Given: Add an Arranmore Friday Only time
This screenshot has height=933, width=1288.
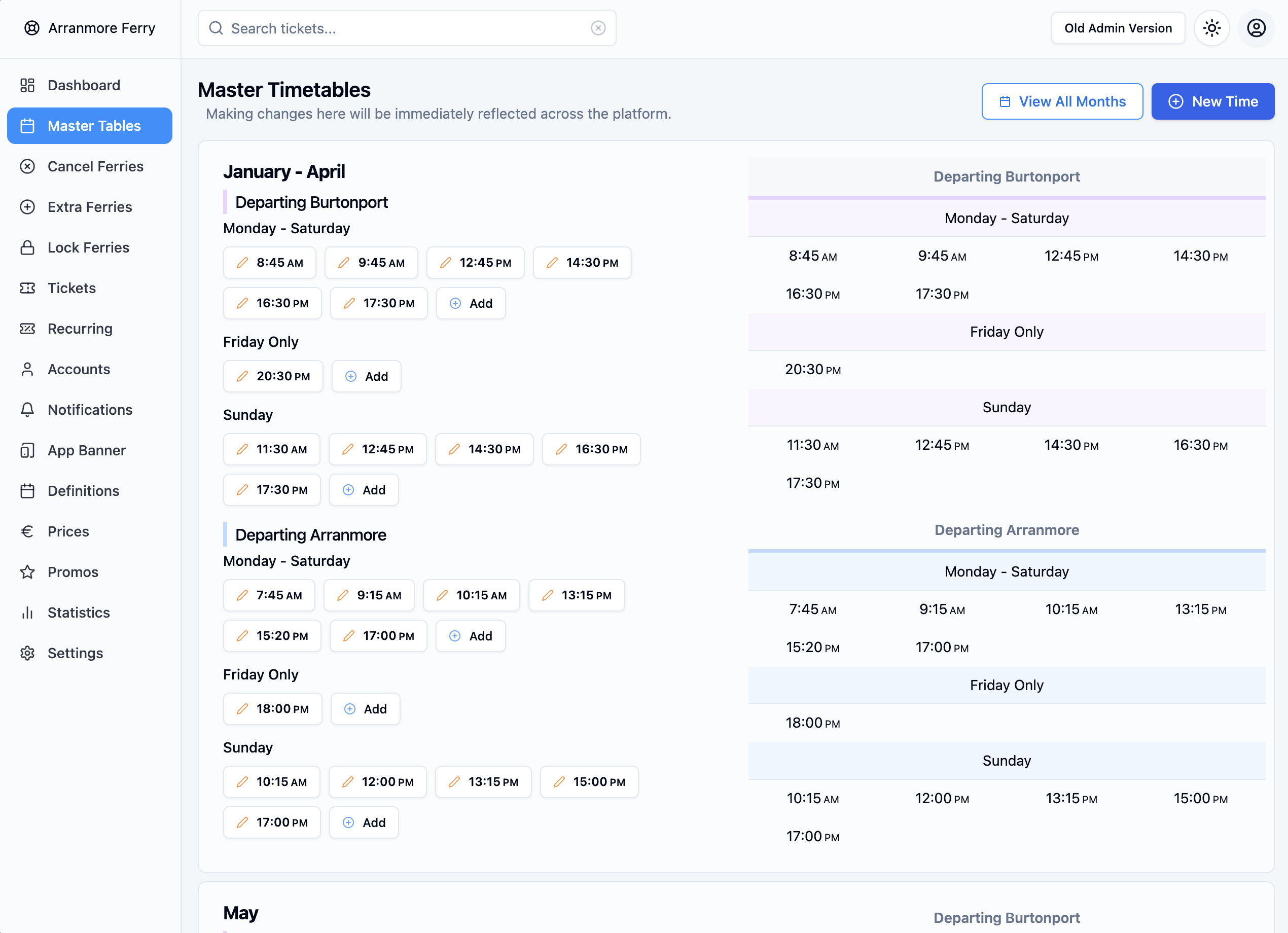Looking at the screenshot, I should (x=365, y=709).
